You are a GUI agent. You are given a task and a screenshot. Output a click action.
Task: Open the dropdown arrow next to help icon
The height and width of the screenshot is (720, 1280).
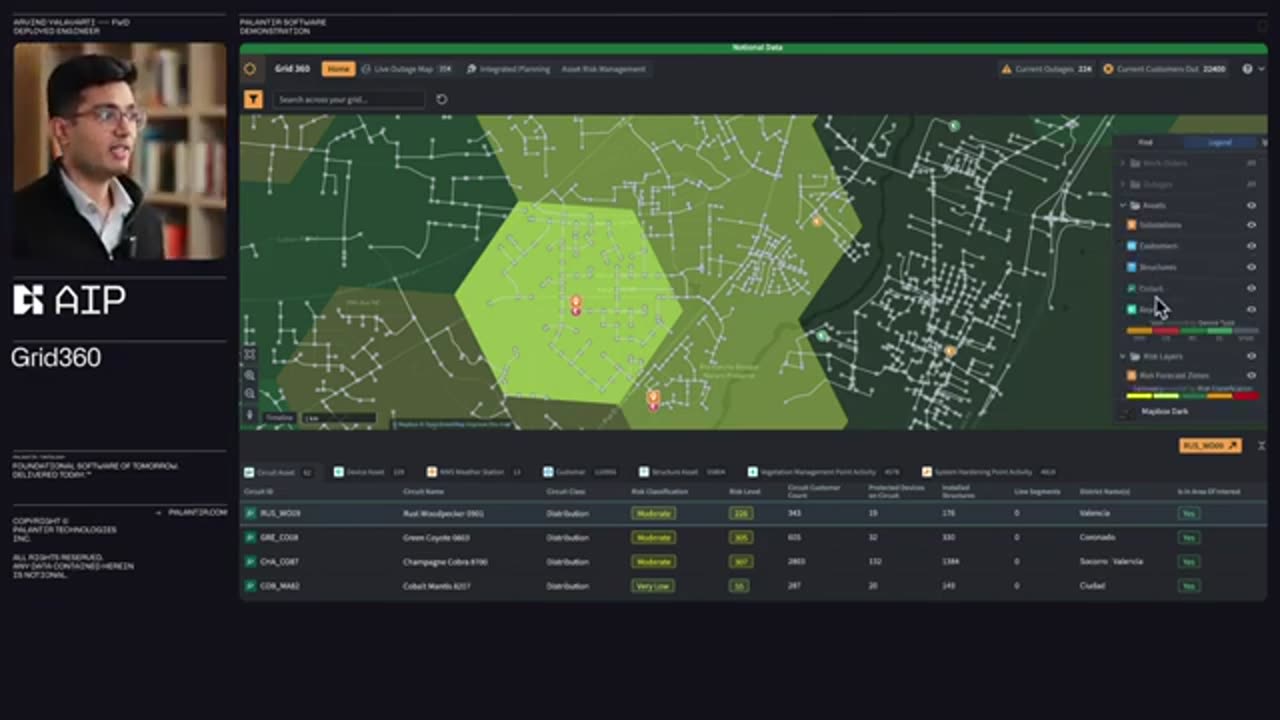(1261, 69)
